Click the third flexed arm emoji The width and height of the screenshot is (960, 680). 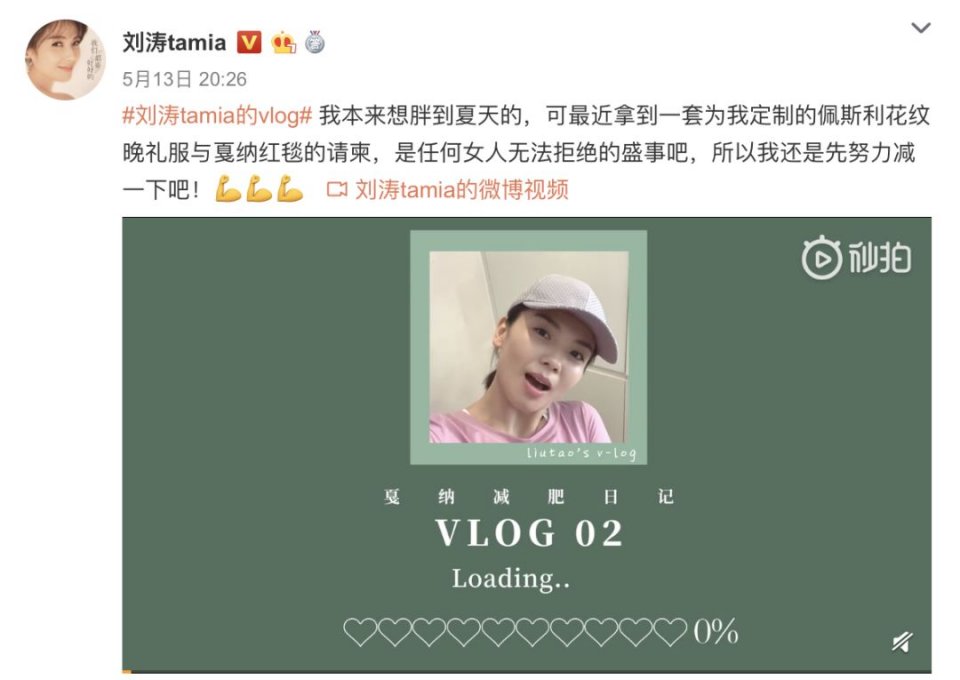290,189
